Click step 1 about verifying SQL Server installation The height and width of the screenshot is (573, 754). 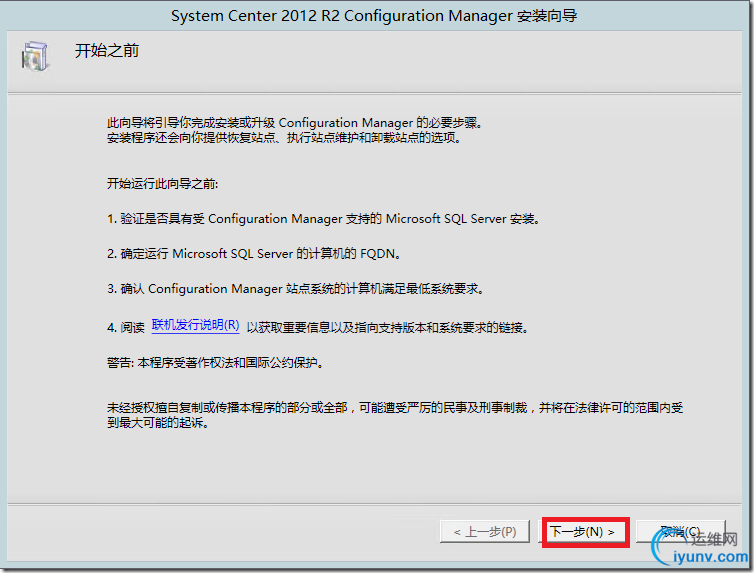pyautogui.click(x=323, y=219)
